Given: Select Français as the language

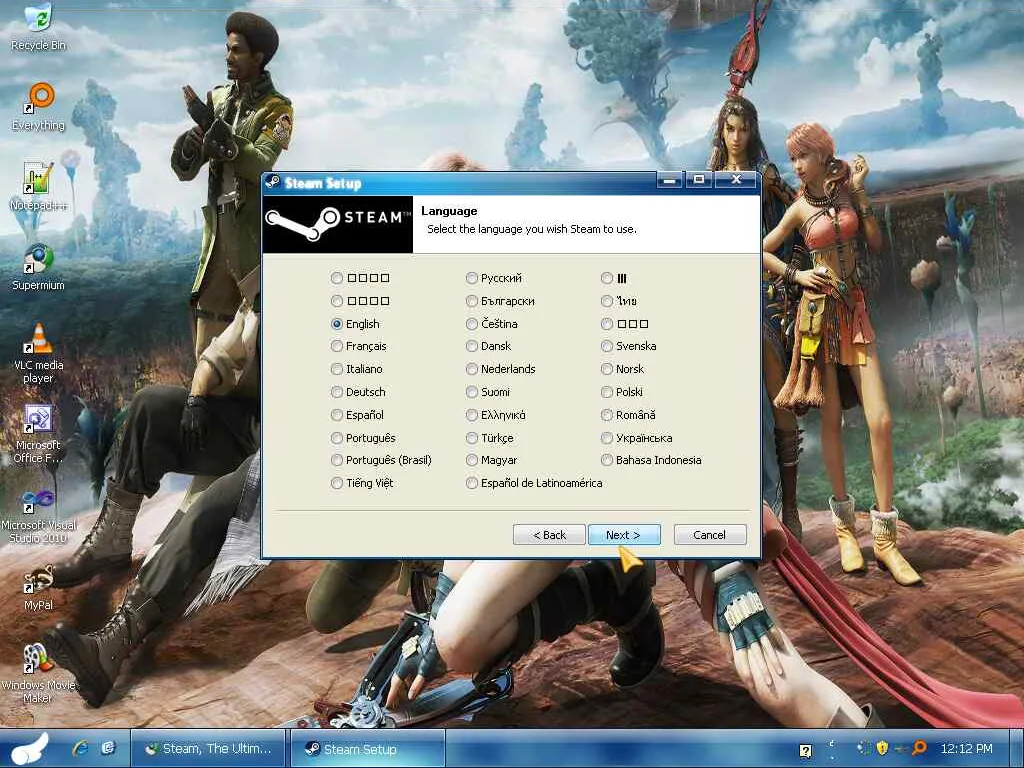Looking at the screenshot, I should [359, 346].
